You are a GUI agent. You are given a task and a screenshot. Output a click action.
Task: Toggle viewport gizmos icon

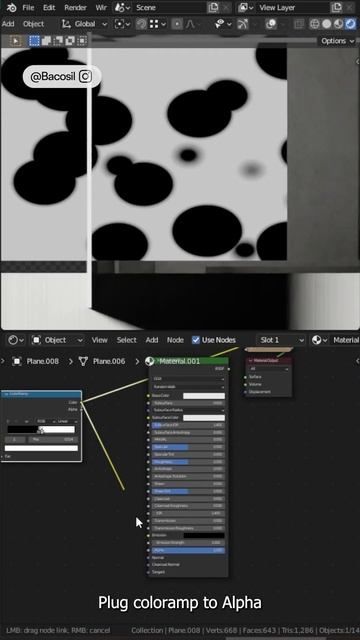[x=242, y=24]
